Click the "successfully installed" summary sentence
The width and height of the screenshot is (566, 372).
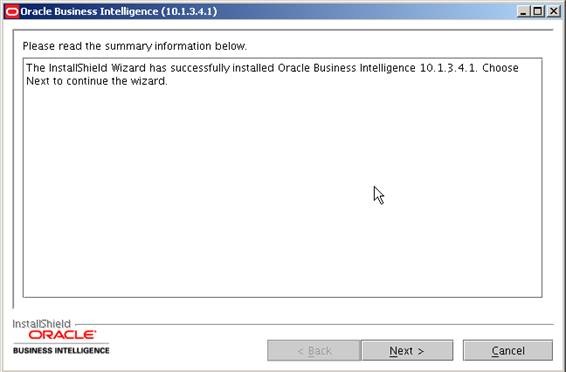272,68
